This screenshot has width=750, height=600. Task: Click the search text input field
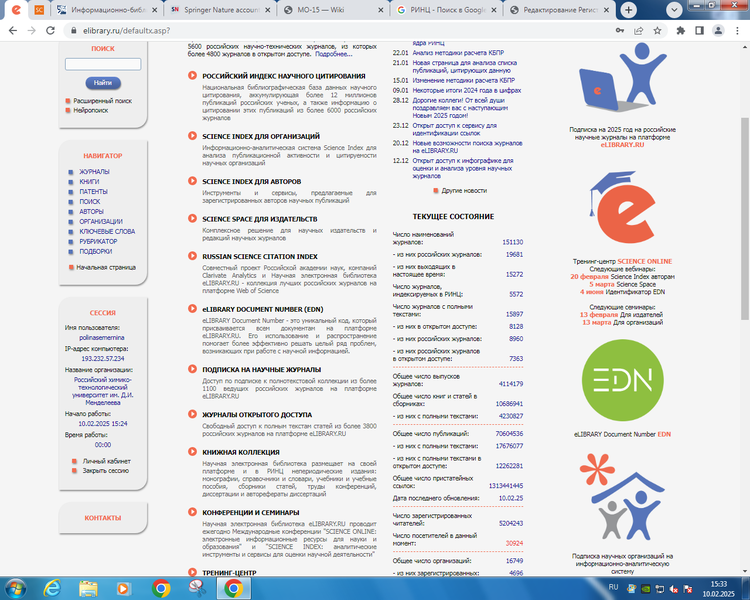point(102,64)
